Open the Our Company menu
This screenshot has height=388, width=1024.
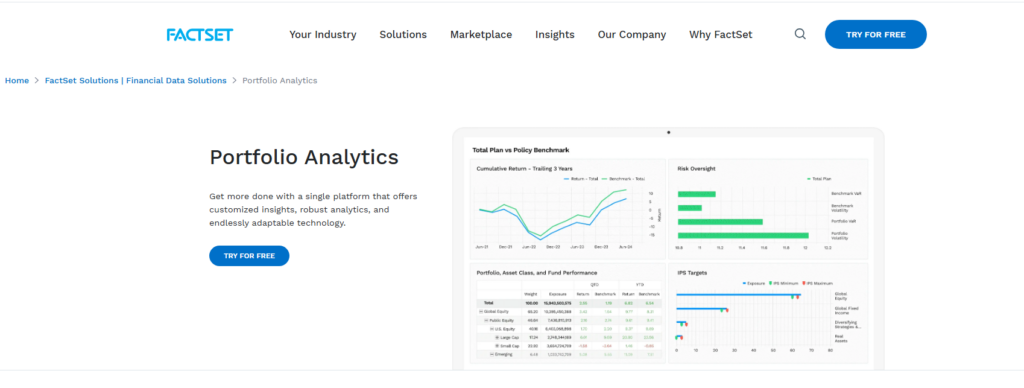(632, 35)
